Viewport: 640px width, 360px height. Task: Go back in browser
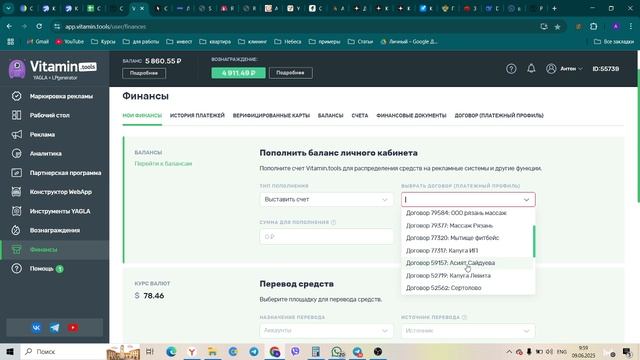click(x=9, y=27)
